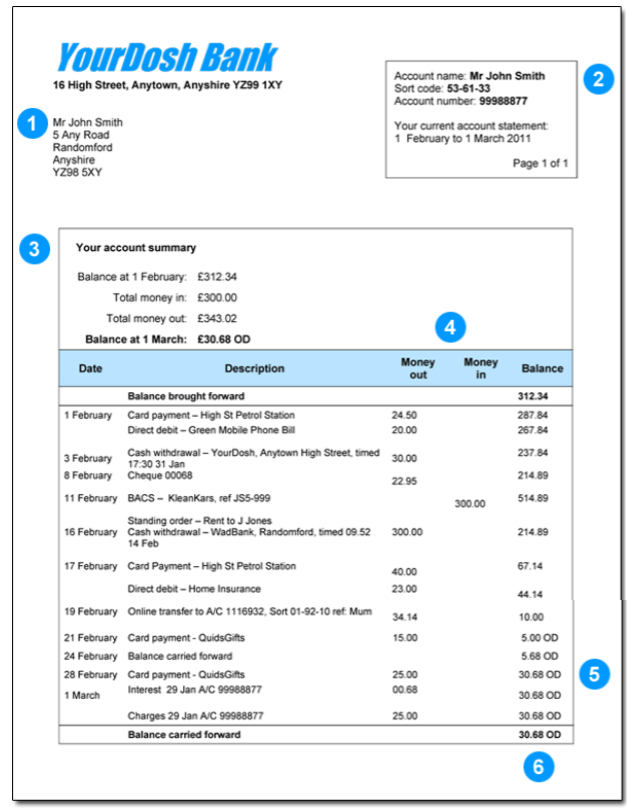Select the blue number 5 callout marker
Viewport: 634px width, 811px height.
click(594, 674)
